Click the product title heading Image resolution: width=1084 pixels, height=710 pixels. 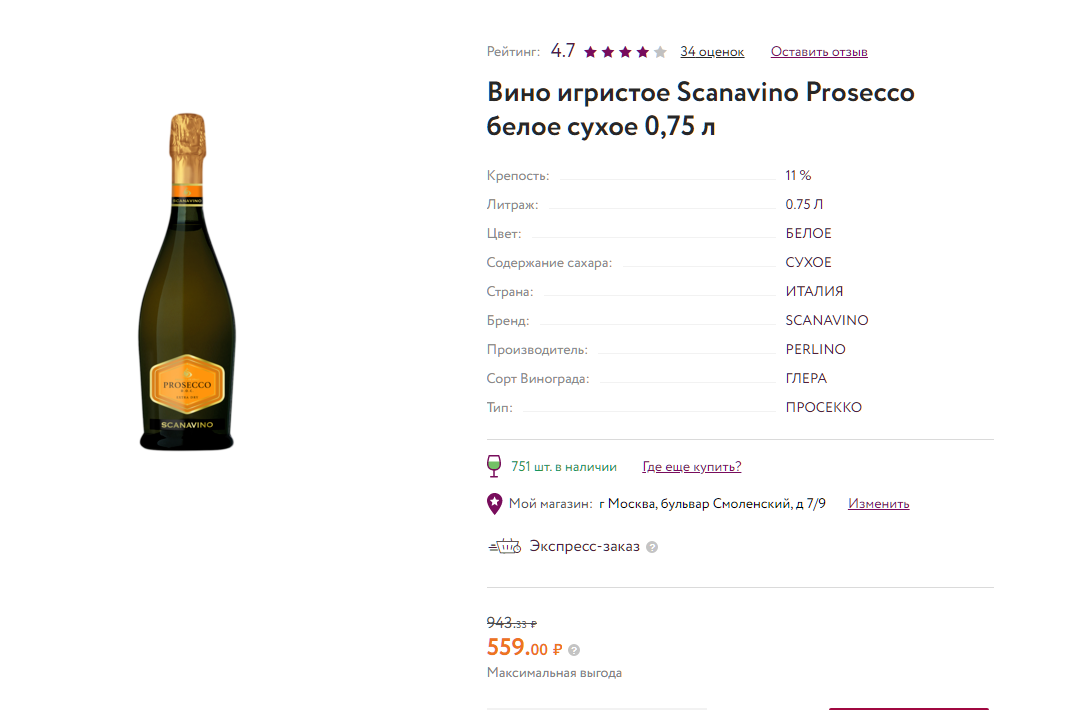click(x=700, y=110)
